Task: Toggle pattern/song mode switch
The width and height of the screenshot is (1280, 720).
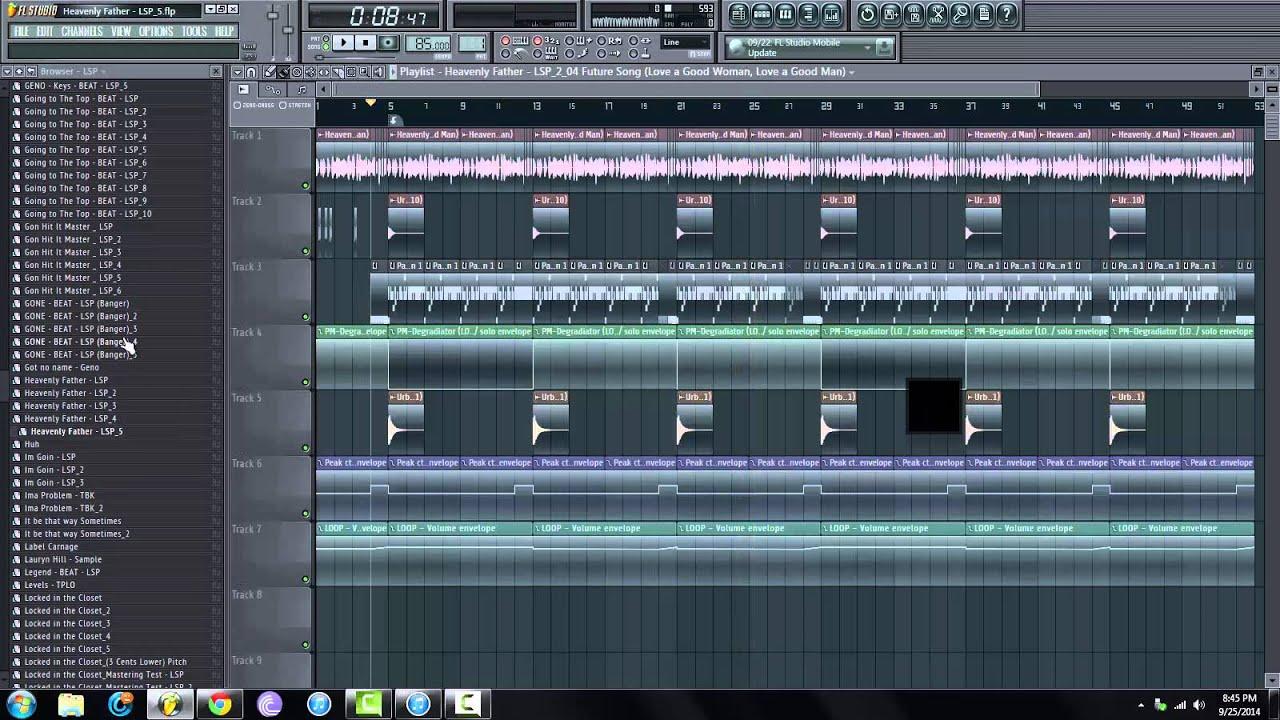Action: click(x=325, y=42)
